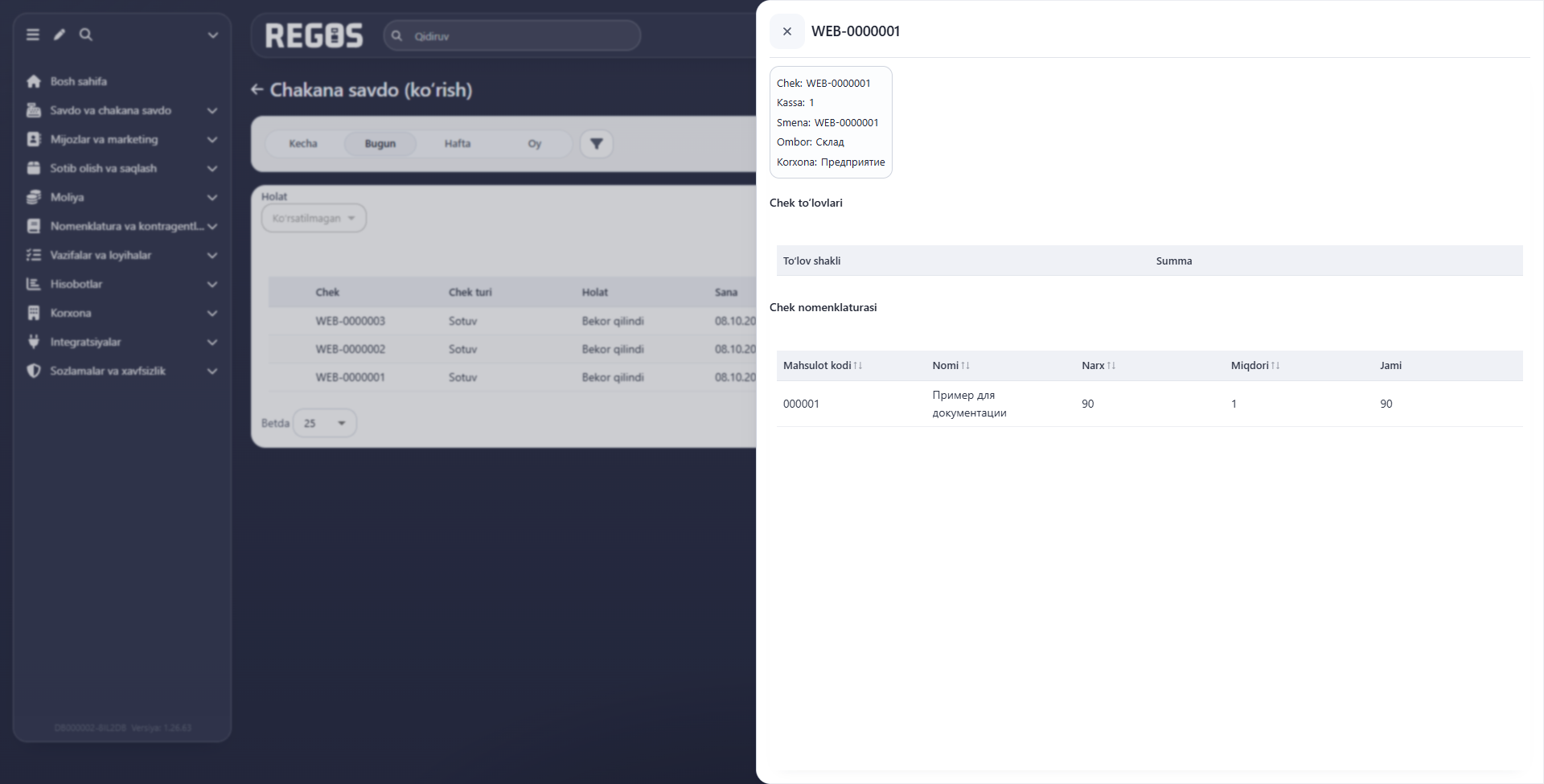The image size is (1544, 784).
Task: Expand Savdo va chakana savdo chevron
Action: pos(212,110)
